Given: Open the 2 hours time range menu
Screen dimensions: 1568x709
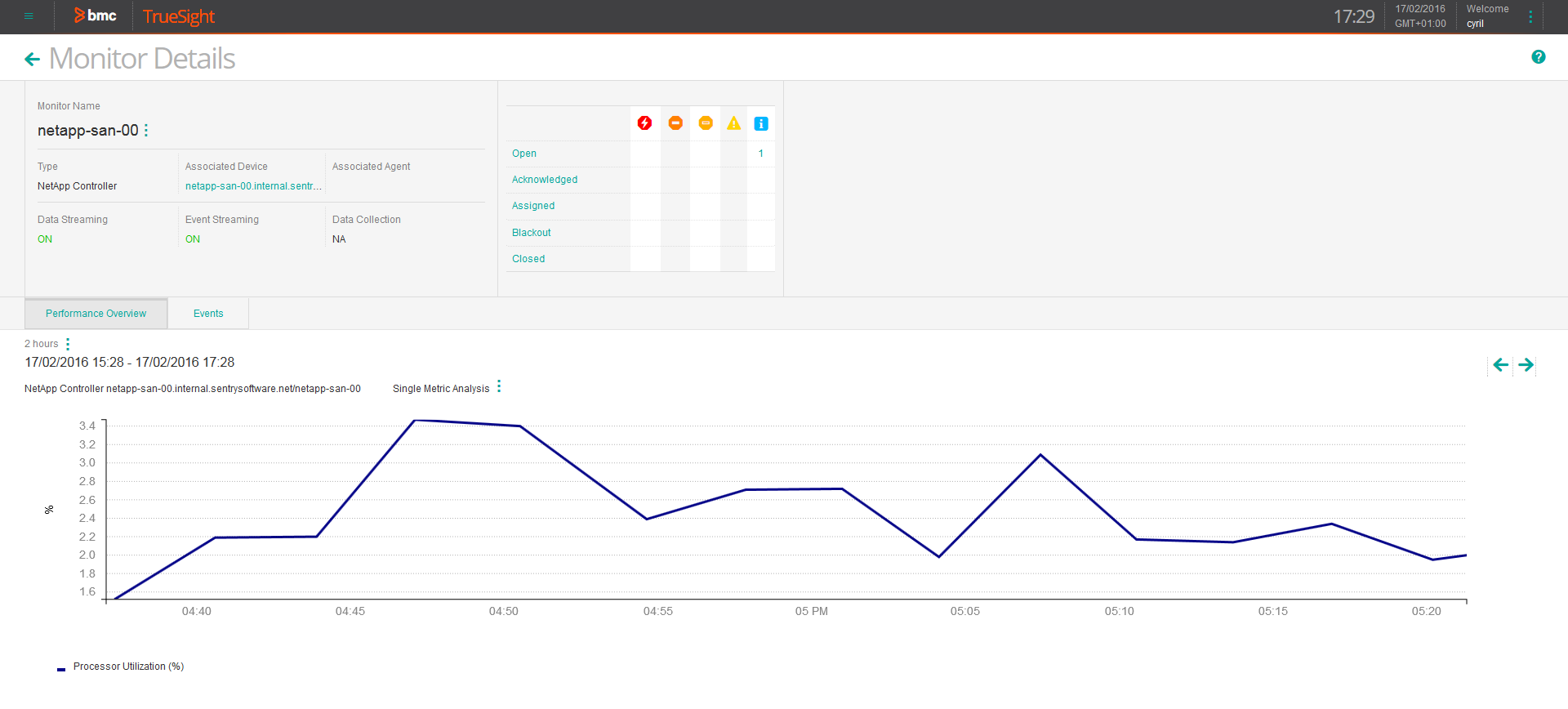Looking at the screenshot, I should click(x=68, y=345).
